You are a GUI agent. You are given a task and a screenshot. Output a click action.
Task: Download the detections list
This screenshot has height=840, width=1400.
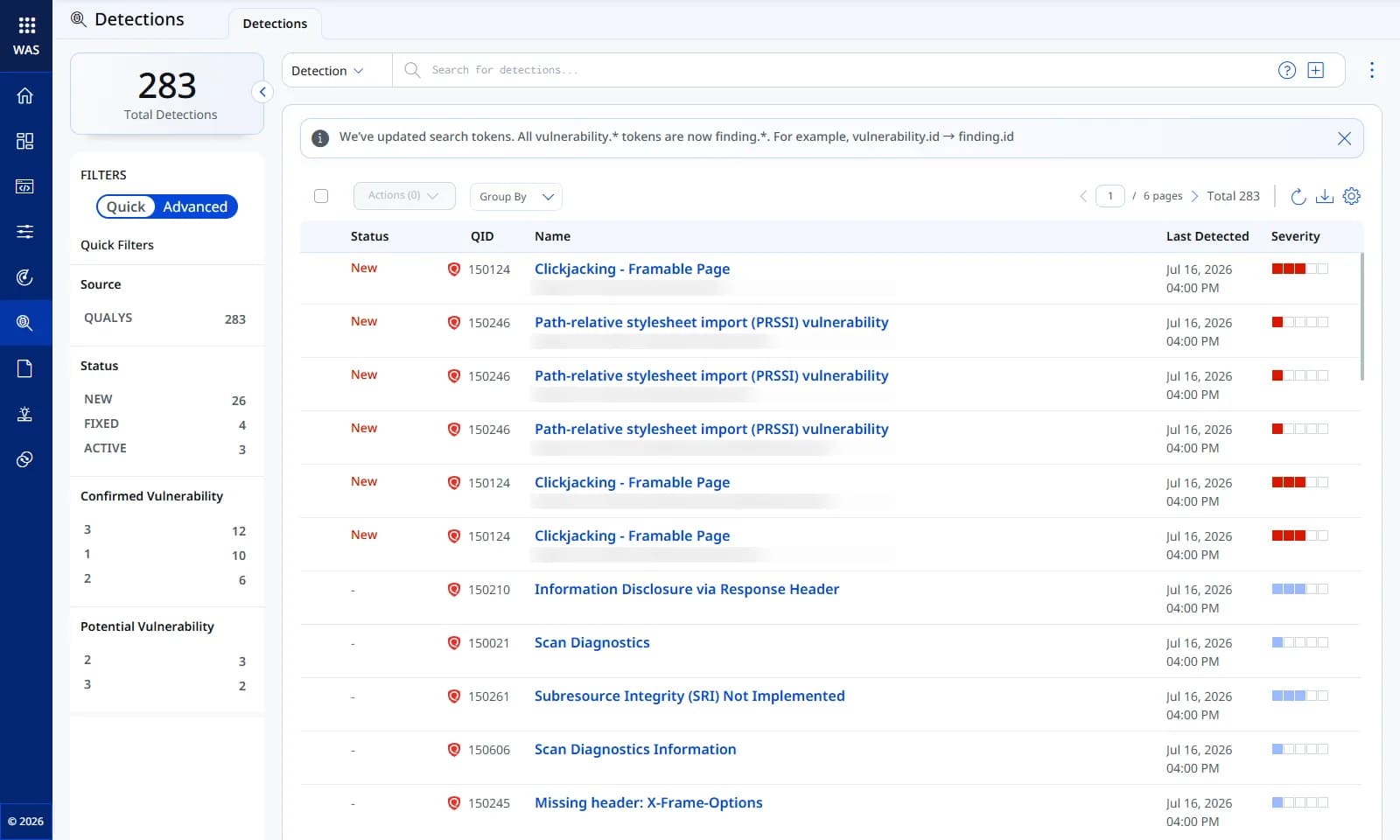pyautogui.click(x=1325, y=196)
